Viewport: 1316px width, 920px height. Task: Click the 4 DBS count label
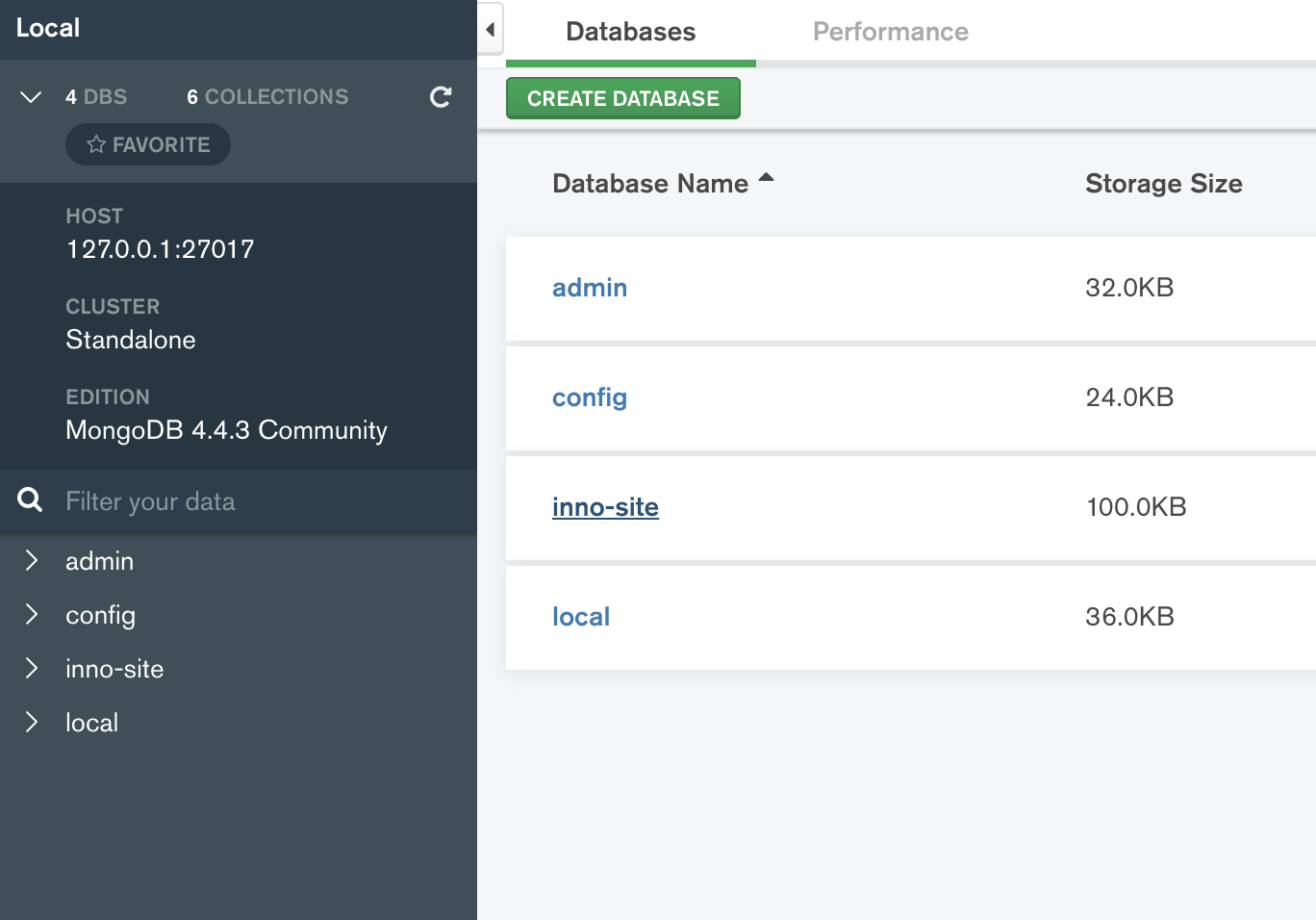[x=96, y=97]
